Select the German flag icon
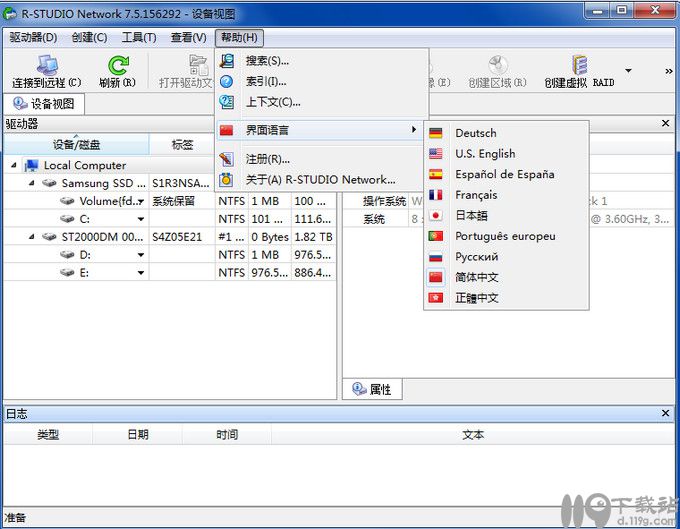The height and width of the screenshot is (529, 680). pyautogui.click(x=436, y=133)
